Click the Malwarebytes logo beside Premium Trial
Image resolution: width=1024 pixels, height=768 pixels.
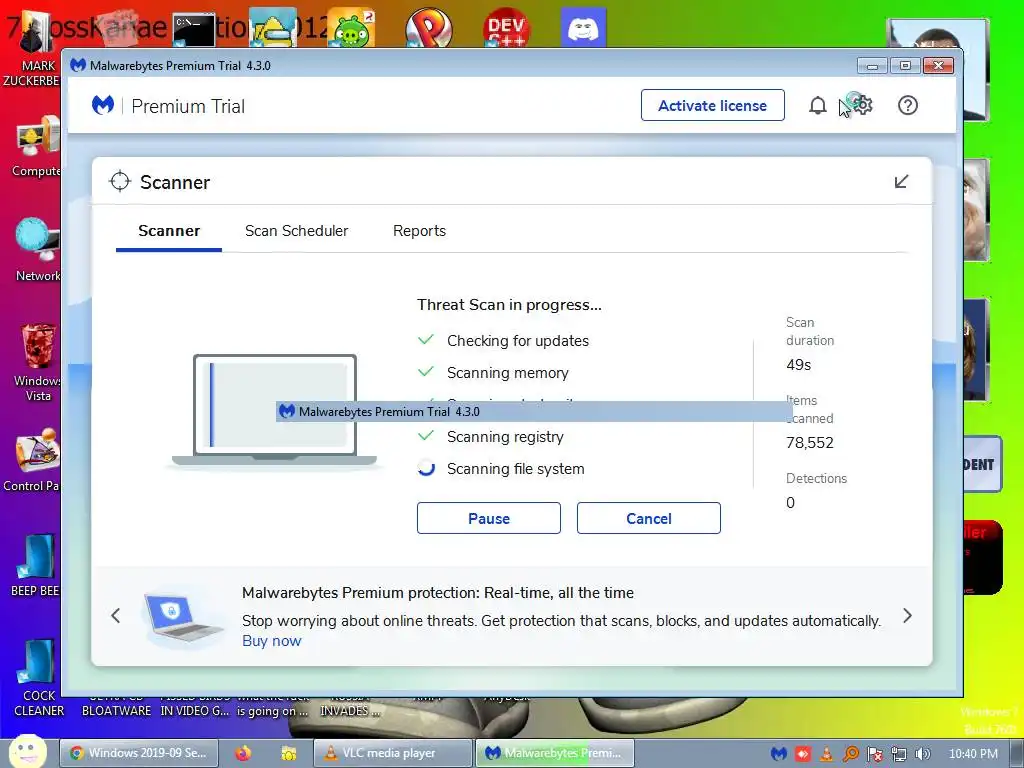(103, 105)
